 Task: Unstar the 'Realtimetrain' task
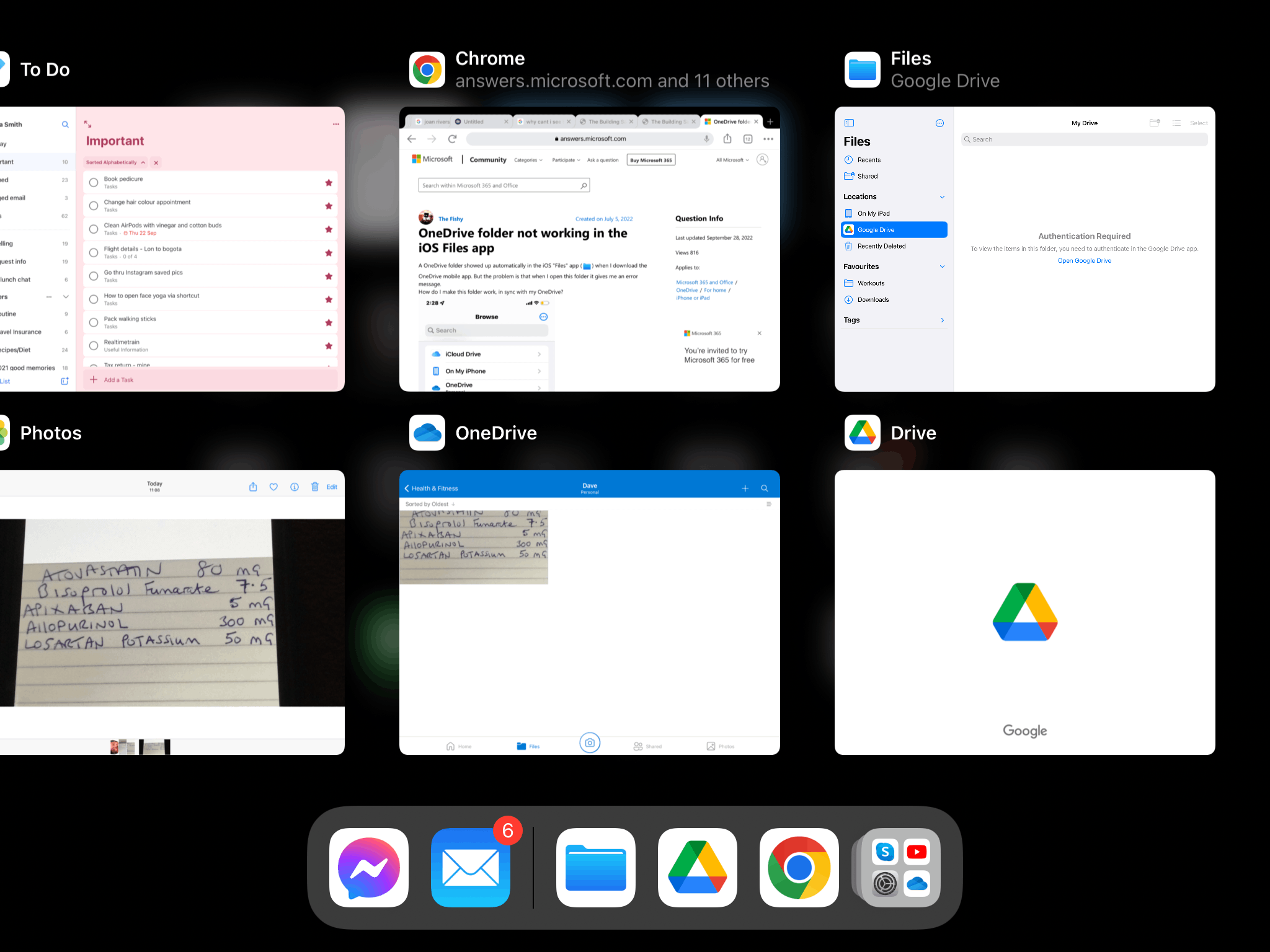point(329,346)
